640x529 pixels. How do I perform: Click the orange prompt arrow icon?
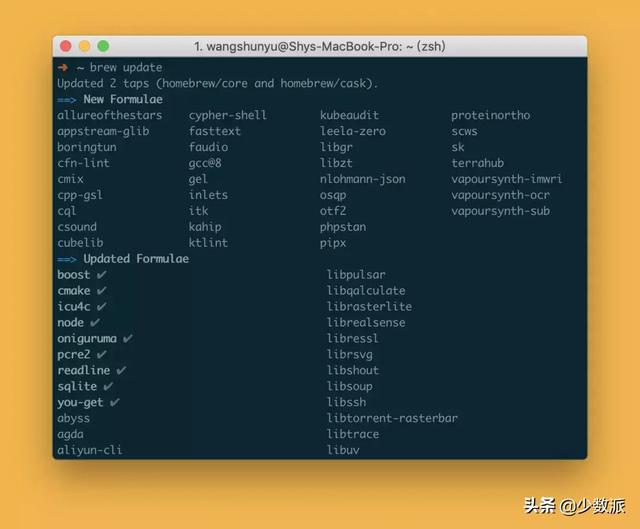[x=62, y=67]
